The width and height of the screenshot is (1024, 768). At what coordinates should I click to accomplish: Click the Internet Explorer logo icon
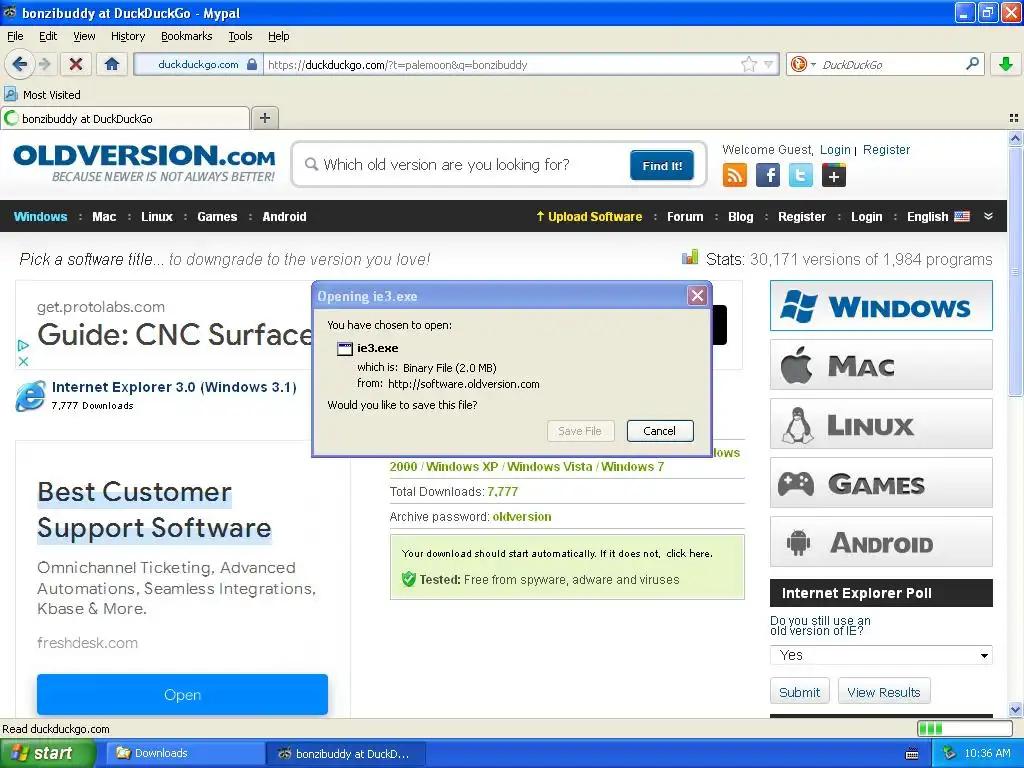pyautogui.click(x=30, y=396)
